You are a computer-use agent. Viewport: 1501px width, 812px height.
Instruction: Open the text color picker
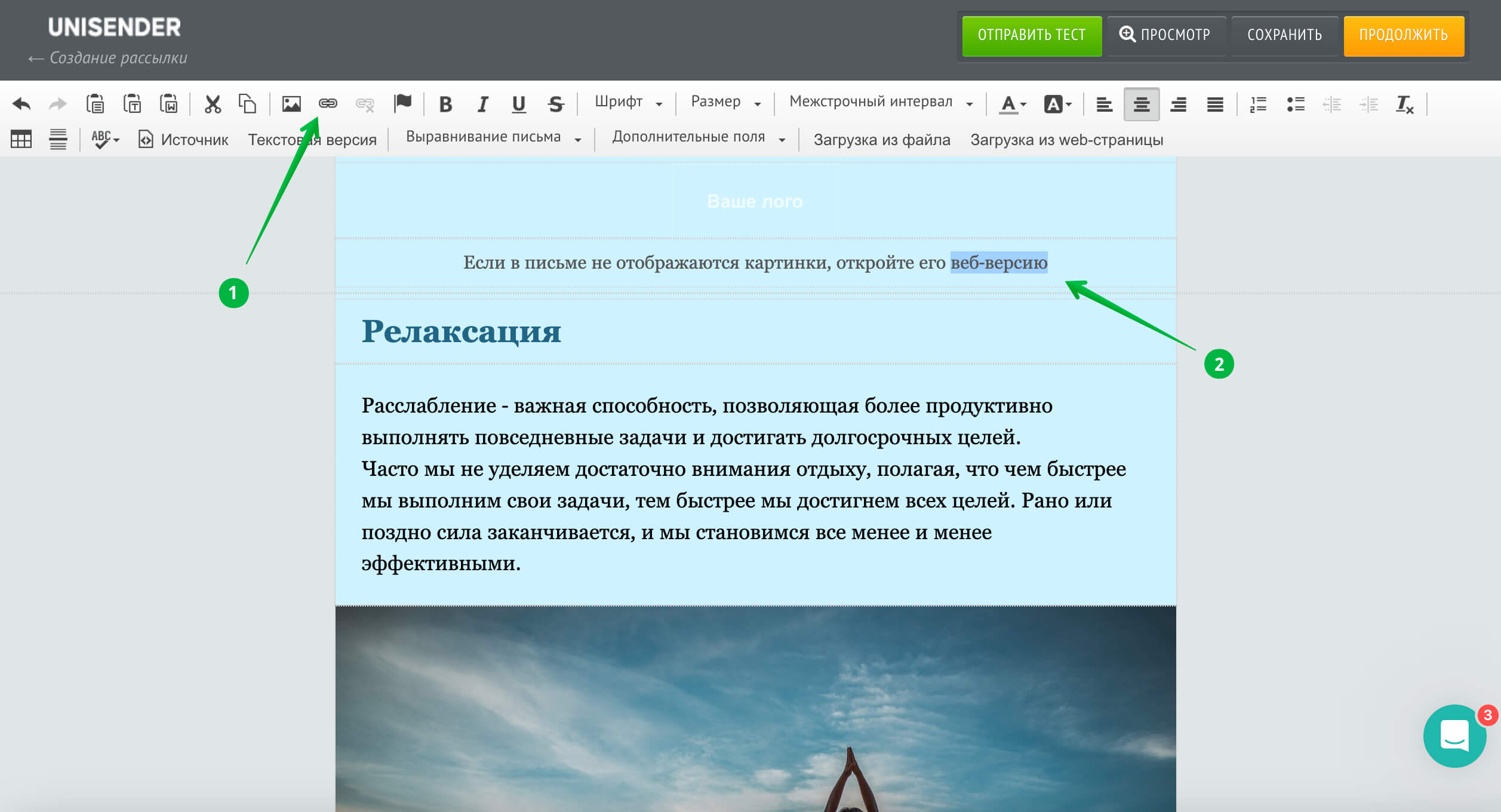(x=1013, y=104)
